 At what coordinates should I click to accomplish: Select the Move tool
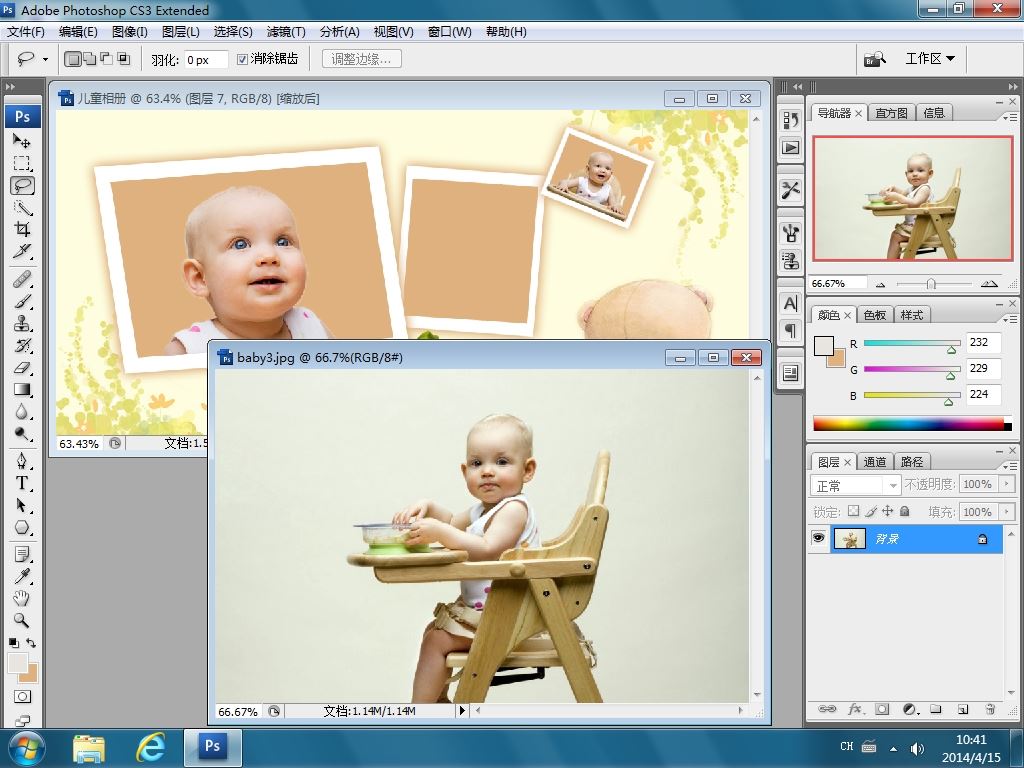[x=22, y=141]
